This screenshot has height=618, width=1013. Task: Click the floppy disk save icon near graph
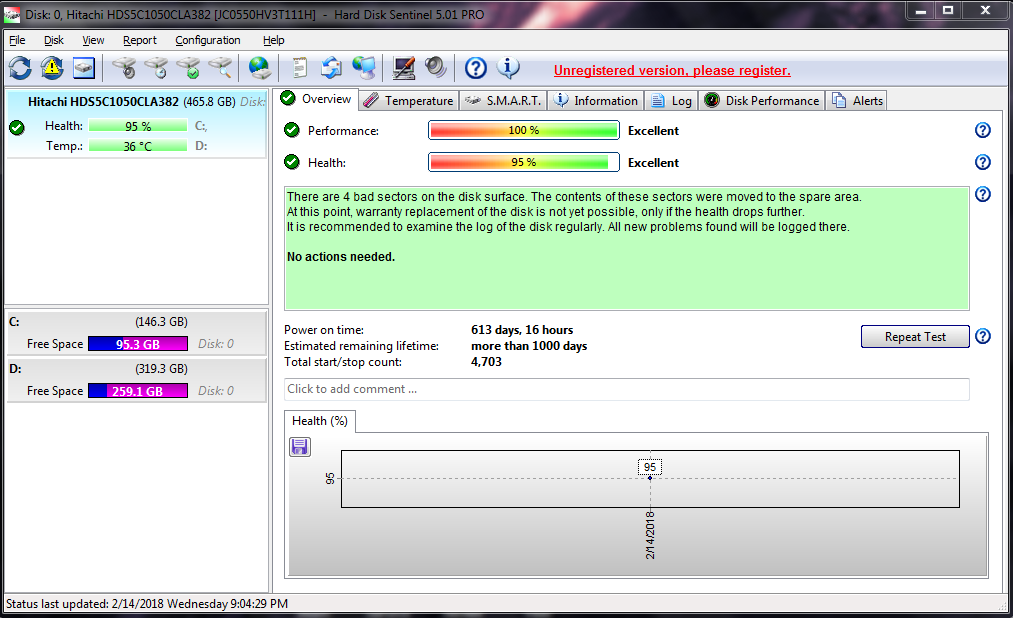click(x=300, y=447)
